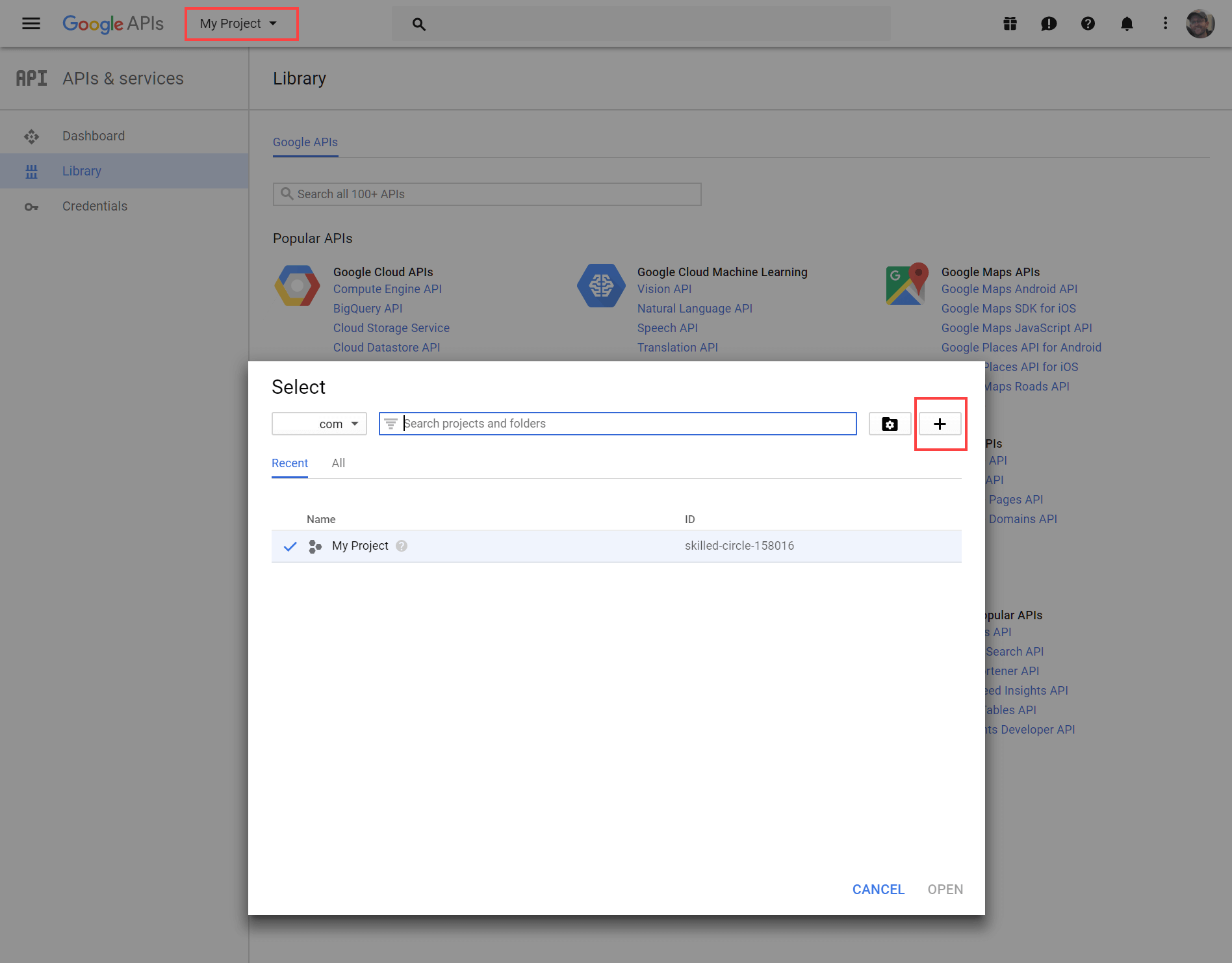The width and height of the screenshot is (1232, 963).
Task: Open the gift free trial icon
Action: click(1010, 24)
